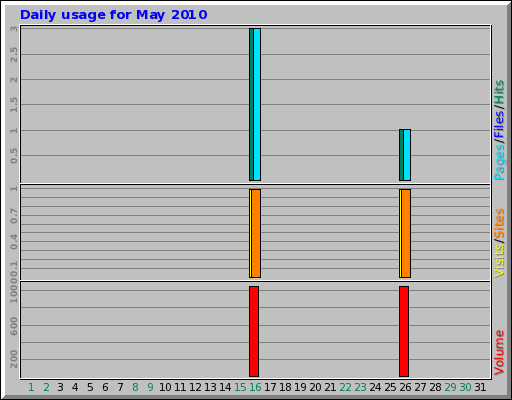The image size is (512, 400).
Task: Click the 'Sites' legend label
Action: coord(499,223)
